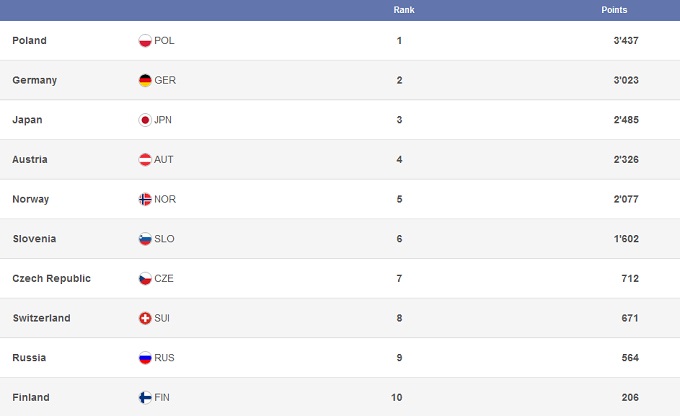The width and height of the screenshot is (680, 416).
Task: Click Norway's rank number 5
Action: [399, 199]
